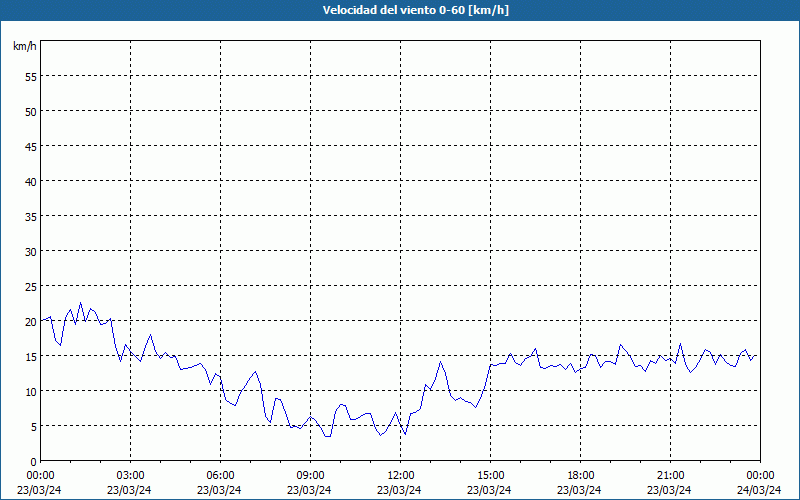
Task: Click the 'km/h' axis unit label
Action: pos(25,46)
